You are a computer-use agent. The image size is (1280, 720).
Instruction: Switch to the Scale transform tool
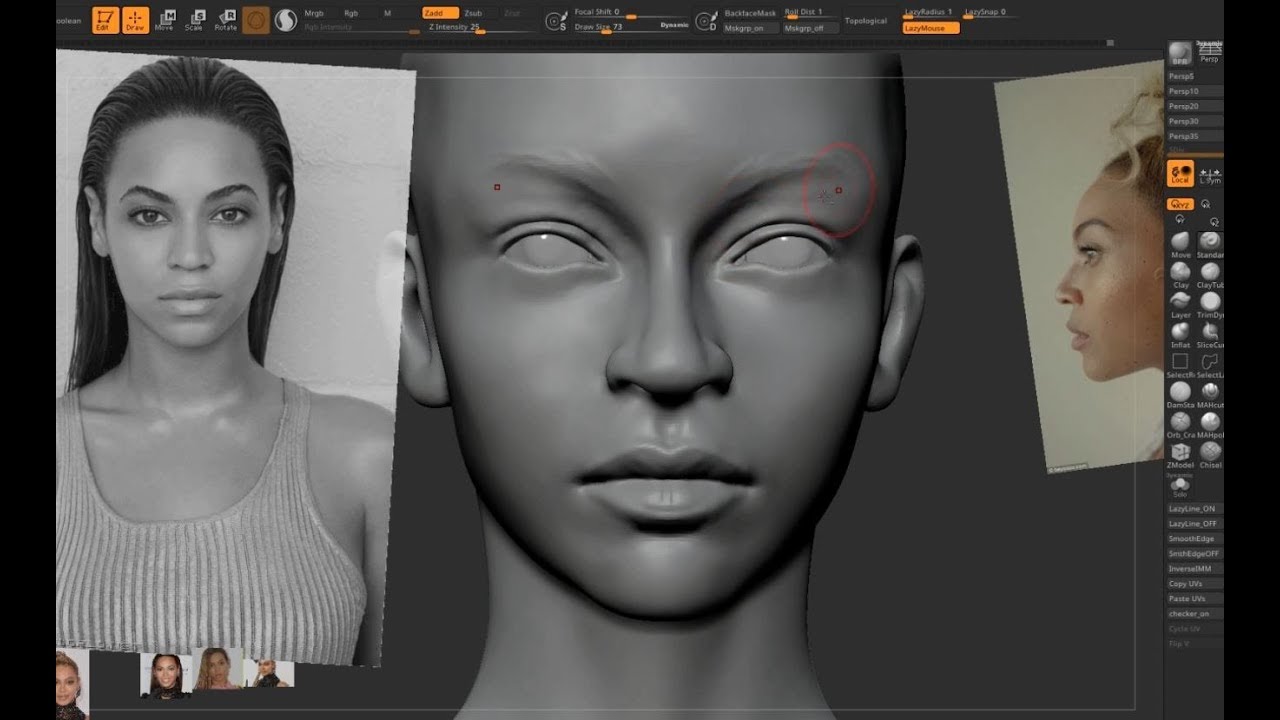click(194, 20)
